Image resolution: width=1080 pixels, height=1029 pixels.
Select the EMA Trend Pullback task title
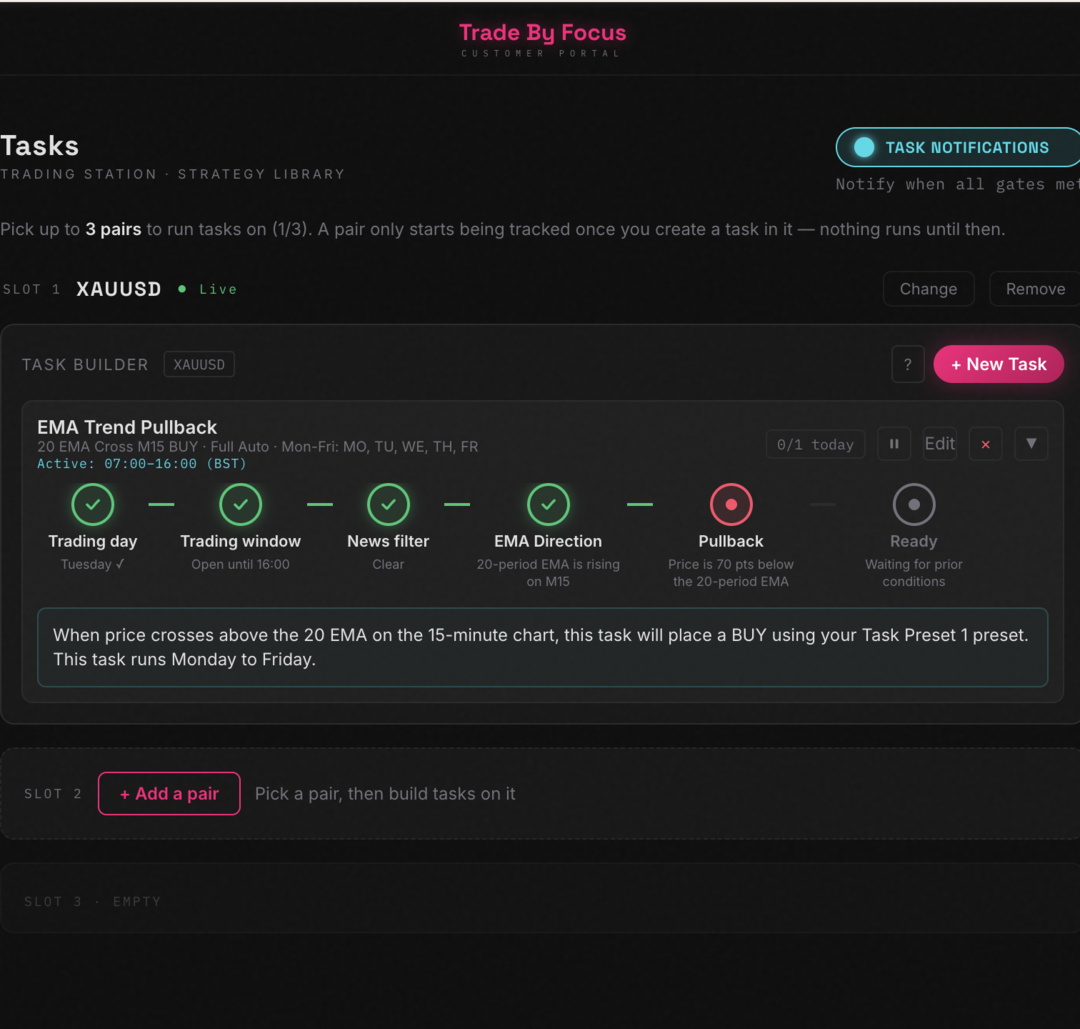pyautogui.click(x=127, y=427)
